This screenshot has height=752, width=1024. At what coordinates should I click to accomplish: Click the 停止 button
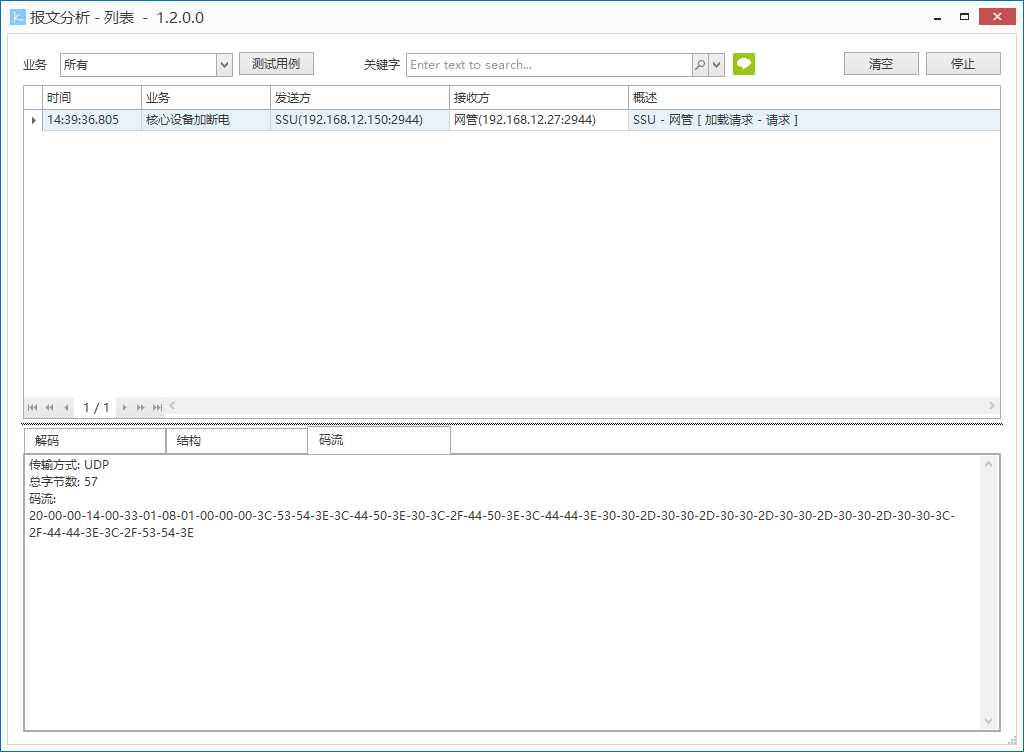[963, 63]
